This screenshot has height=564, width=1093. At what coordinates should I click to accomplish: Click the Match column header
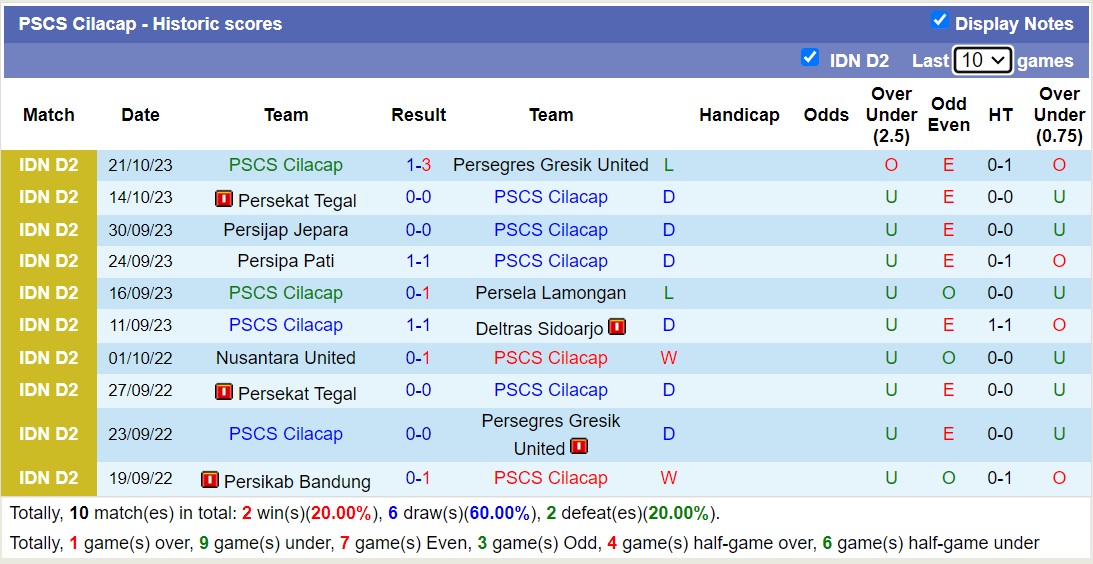pyautogui.click(x=49, y=115)
